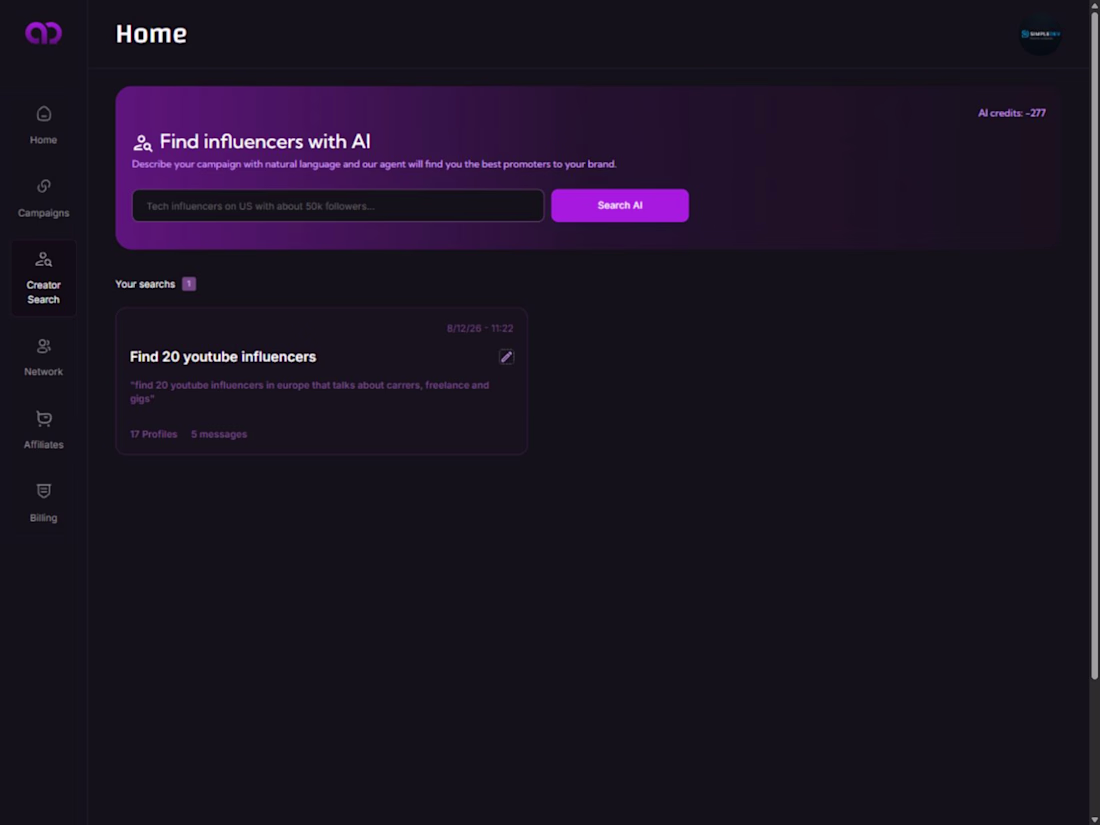Click the Your searchs count badge
This screenshot has height=825, width=1100.
[x=189, y=284]
